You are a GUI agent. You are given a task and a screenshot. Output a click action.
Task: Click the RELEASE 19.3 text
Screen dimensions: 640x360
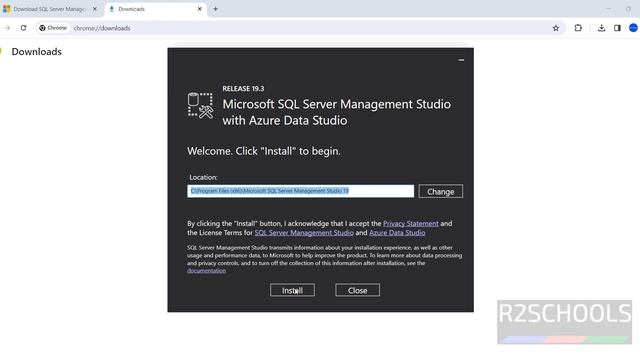(243, 89)
